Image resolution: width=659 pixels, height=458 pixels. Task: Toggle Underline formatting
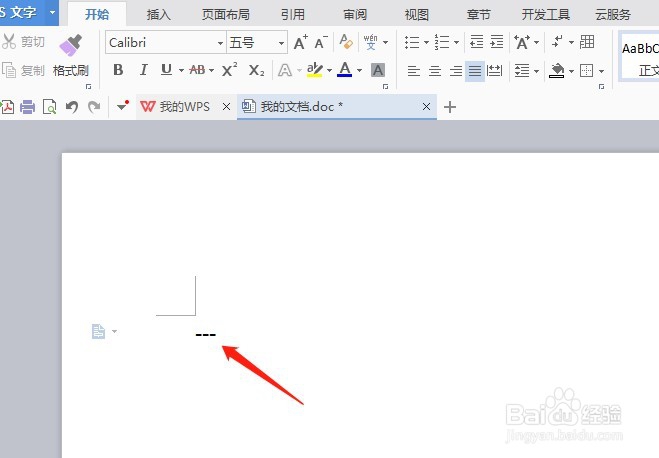(x=166, y=70)
